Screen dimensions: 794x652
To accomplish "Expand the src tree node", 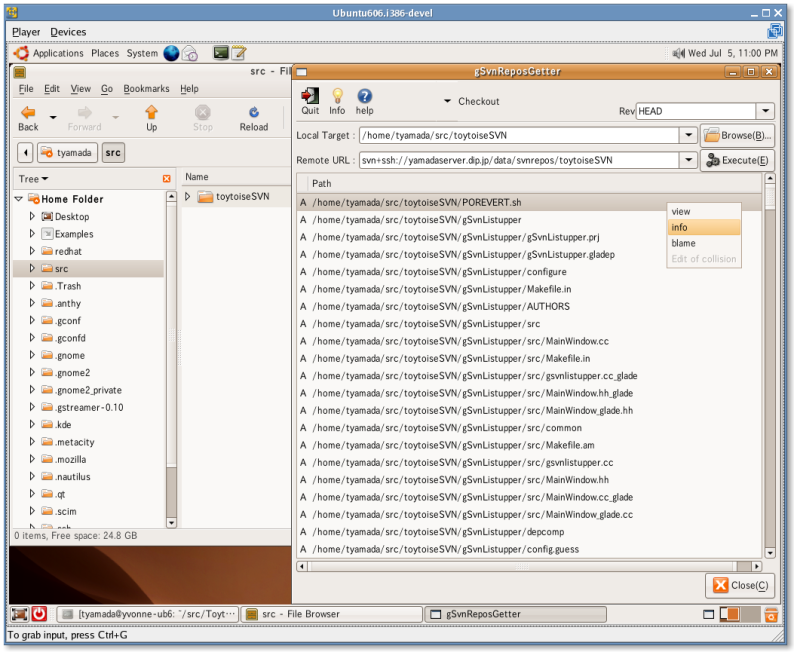I will pos(32,268).
